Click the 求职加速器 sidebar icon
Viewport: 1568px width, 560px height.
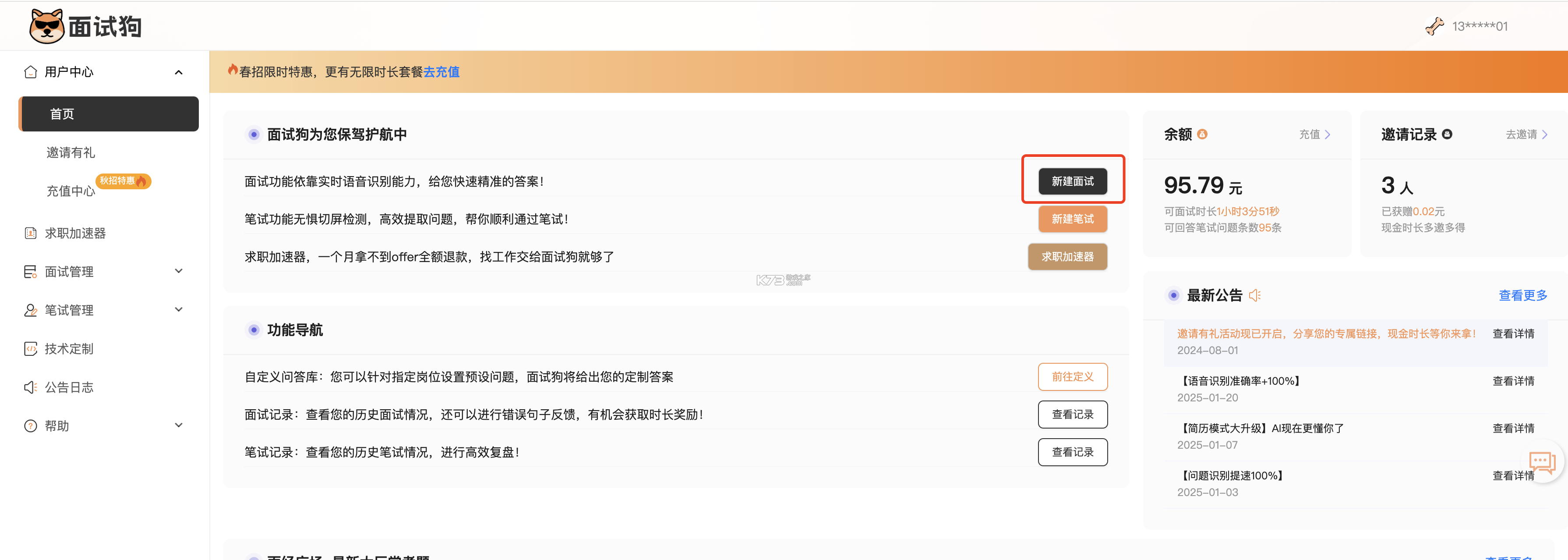30,233
